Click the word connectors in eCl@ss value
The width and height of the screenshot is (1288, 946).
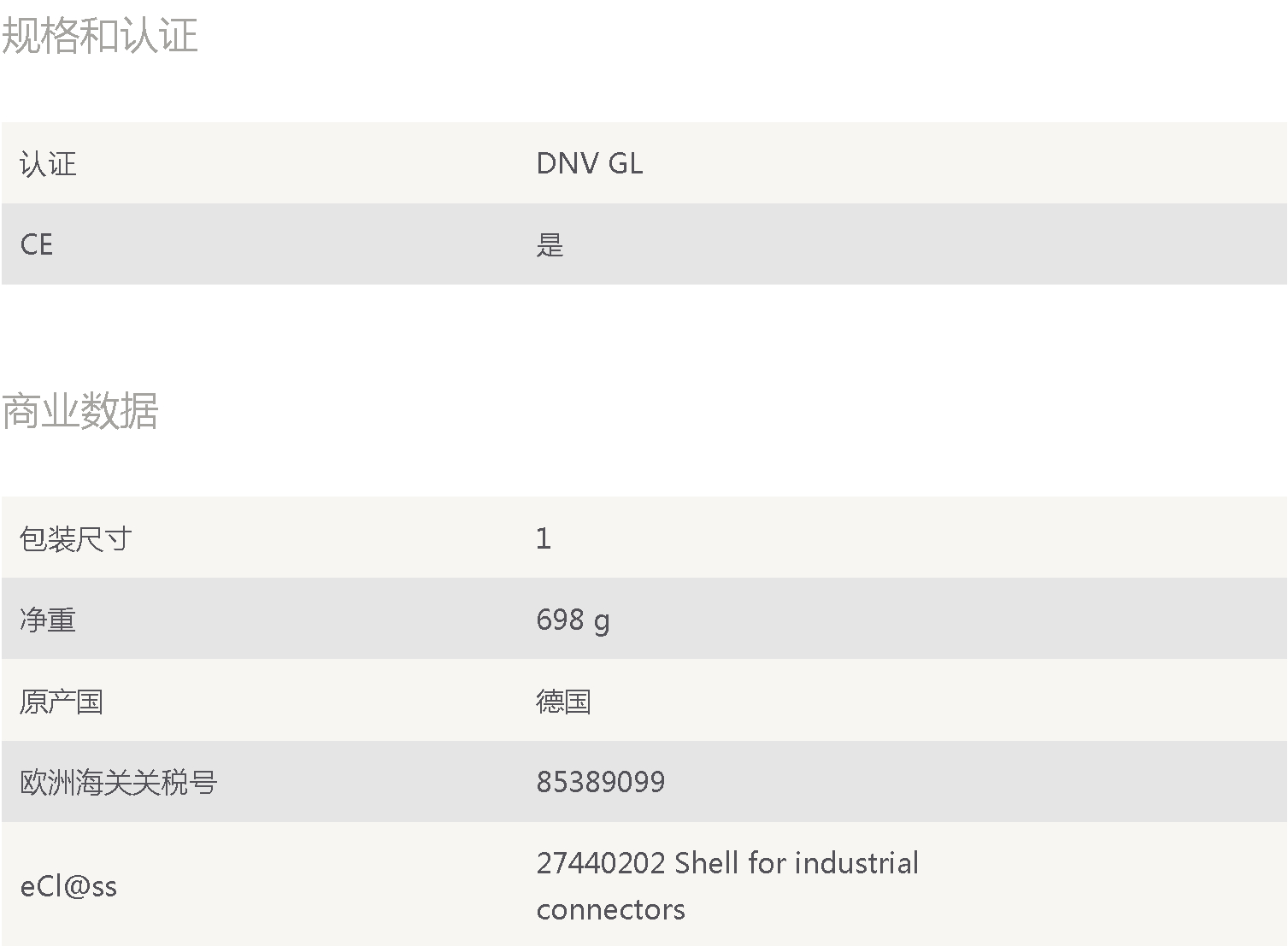[611, 910]
